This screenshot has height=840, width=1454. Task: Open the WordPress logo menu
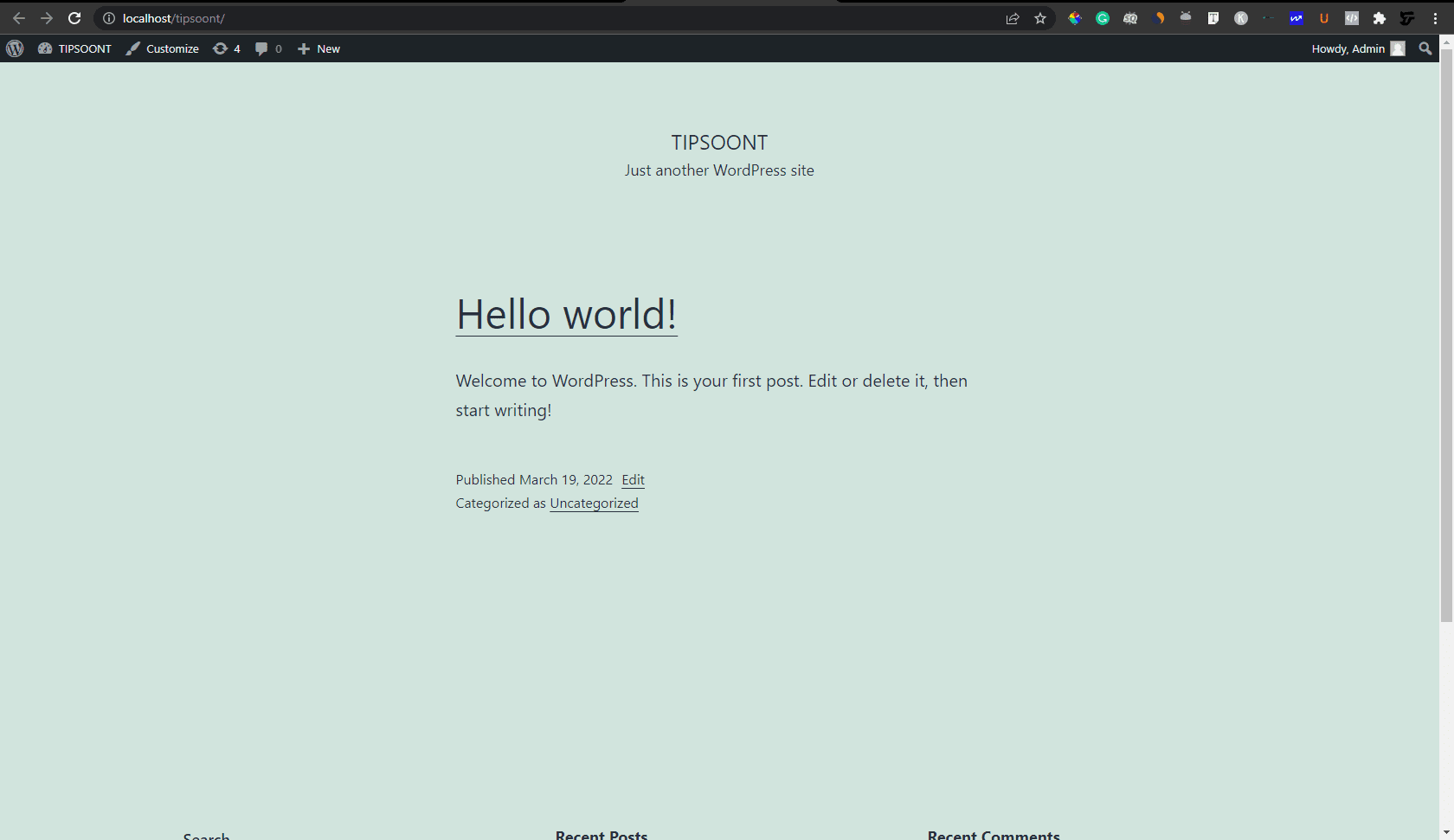point(15,48)
